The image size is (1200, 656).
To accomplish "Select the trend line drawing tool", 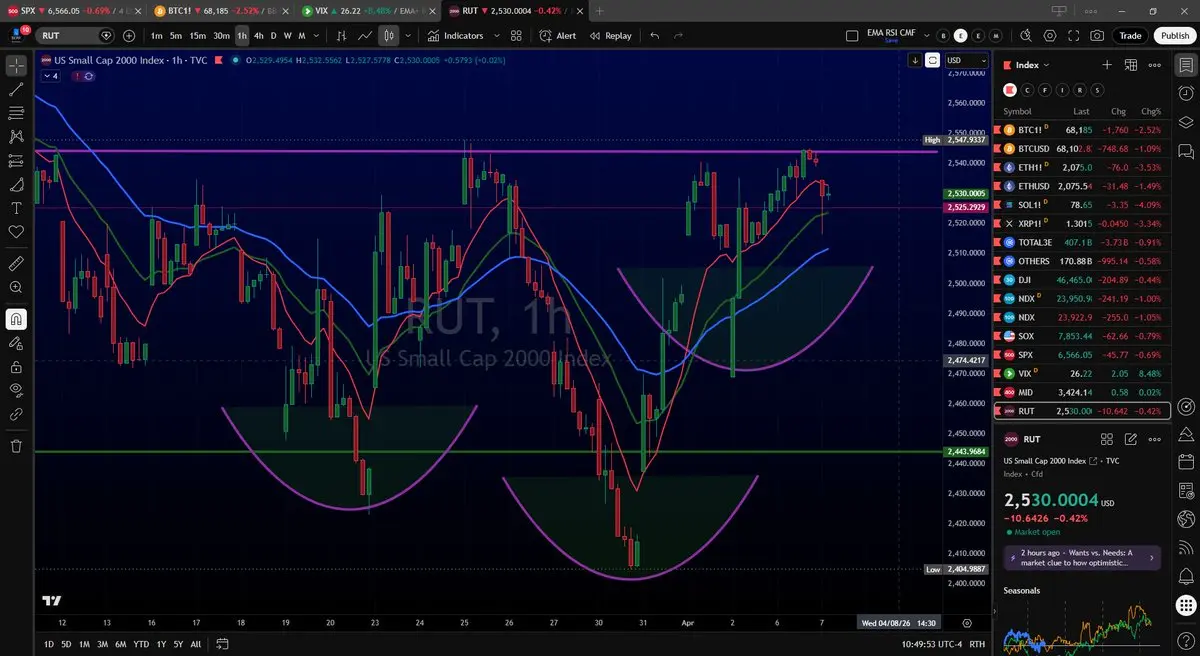I will [x=16, y=89].
